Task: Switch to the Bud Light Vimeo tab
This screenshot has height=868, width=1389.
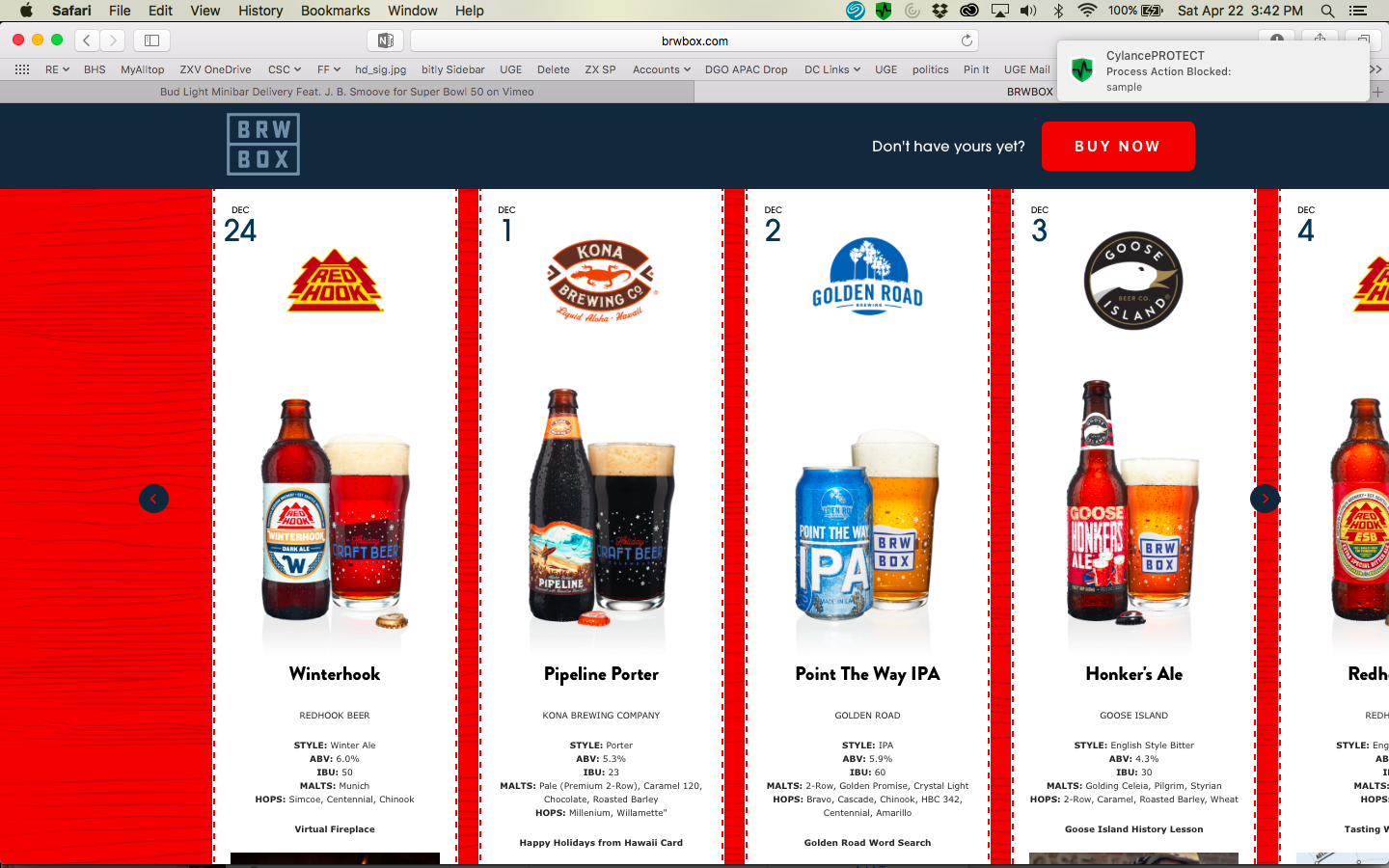Action: coord(347,92)
